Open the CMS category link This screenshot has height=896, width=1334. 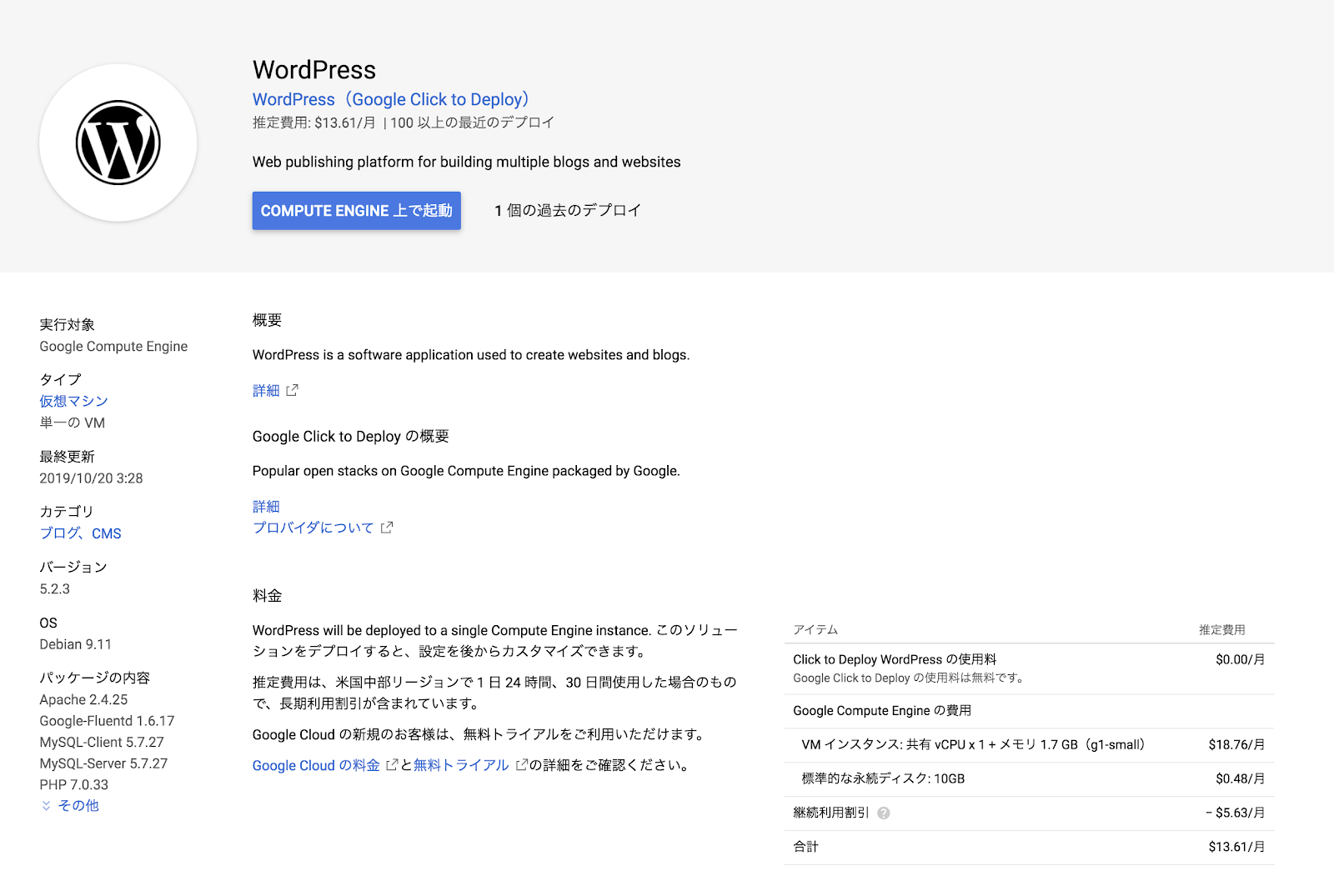pyautogui.click(x=107, y=533)
